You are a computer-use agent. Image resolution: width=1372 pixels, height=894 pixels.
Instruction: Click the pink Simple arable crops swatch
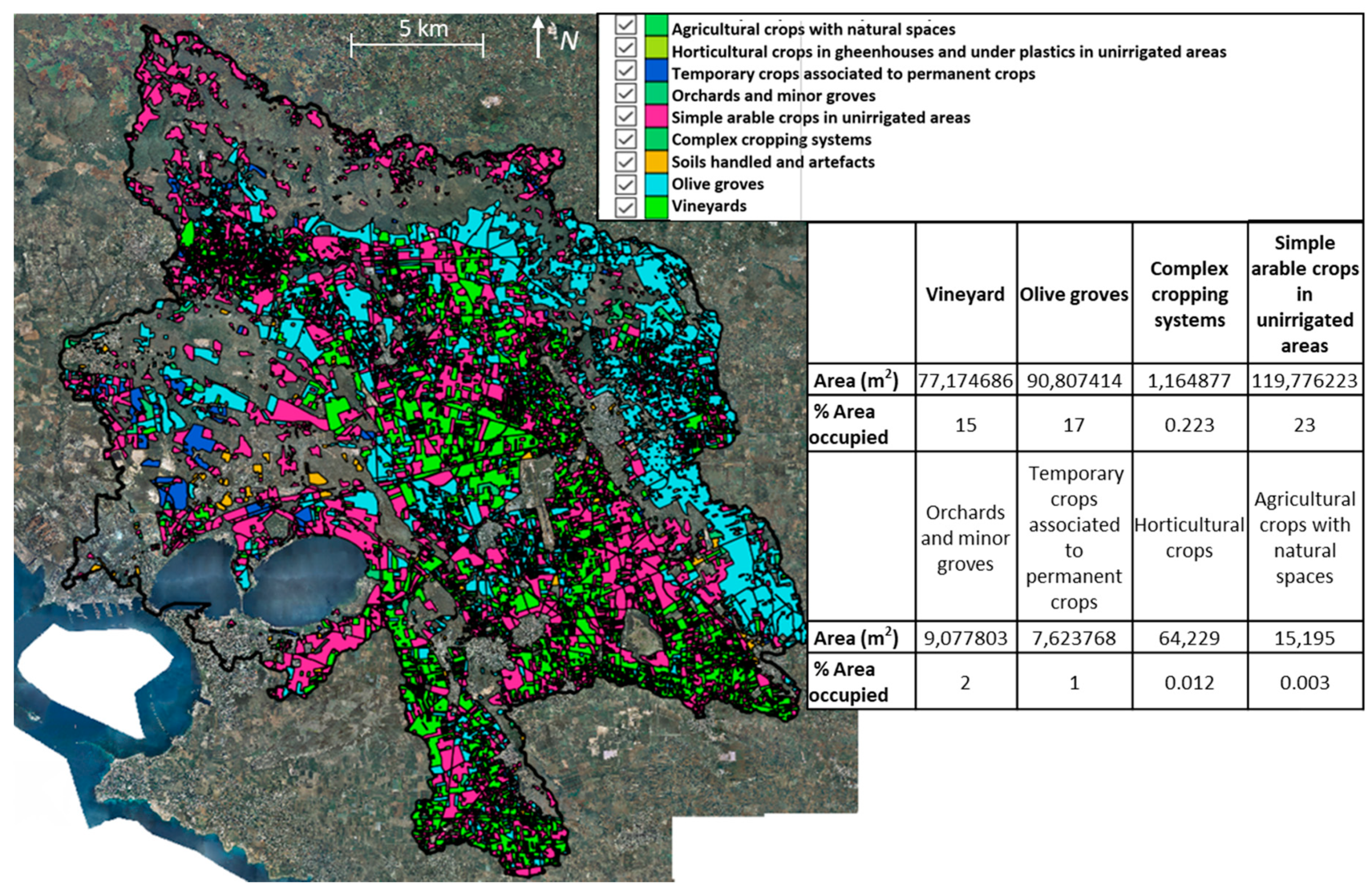tap(656, 117)
